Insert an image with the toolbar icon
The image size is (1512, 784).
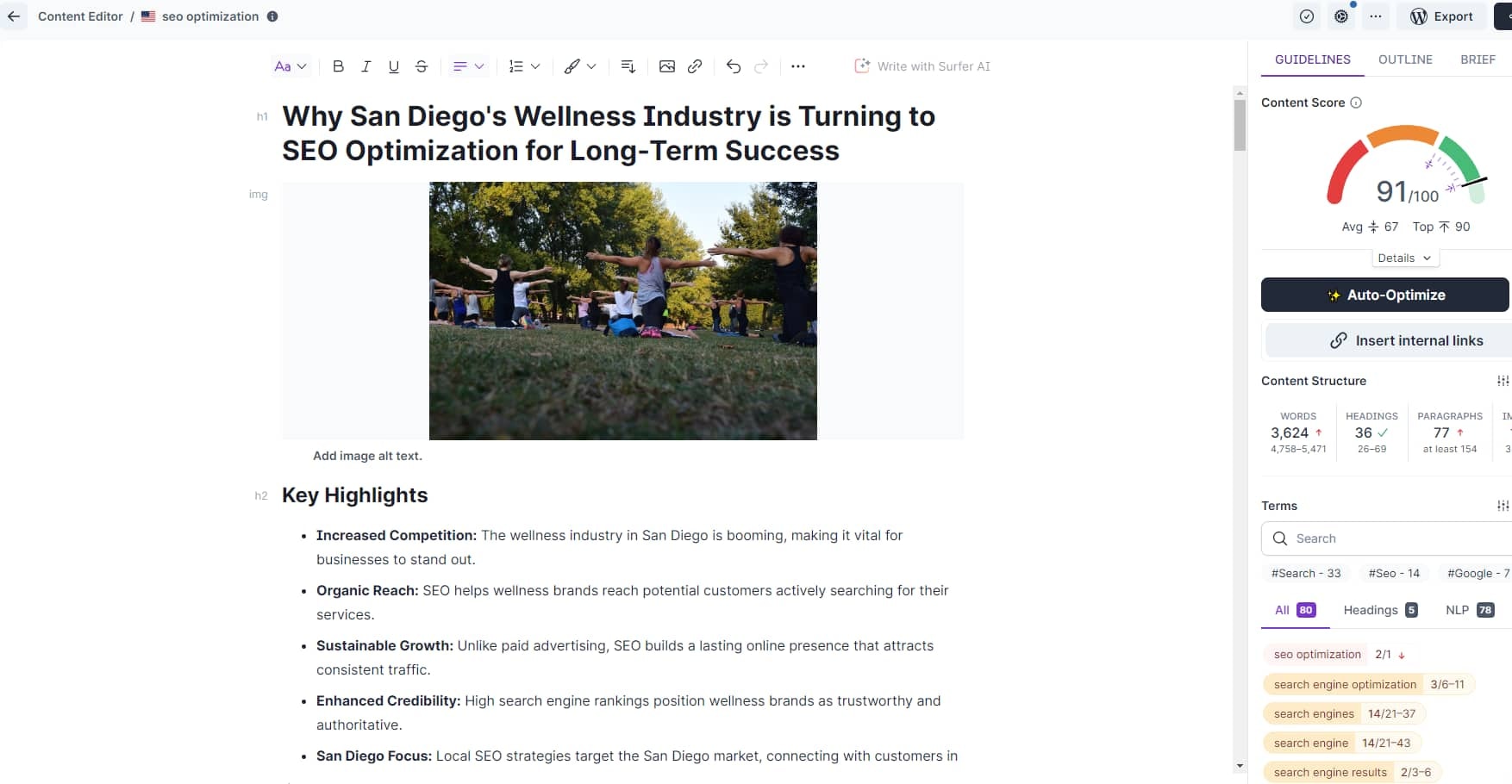tap(667, 66)
